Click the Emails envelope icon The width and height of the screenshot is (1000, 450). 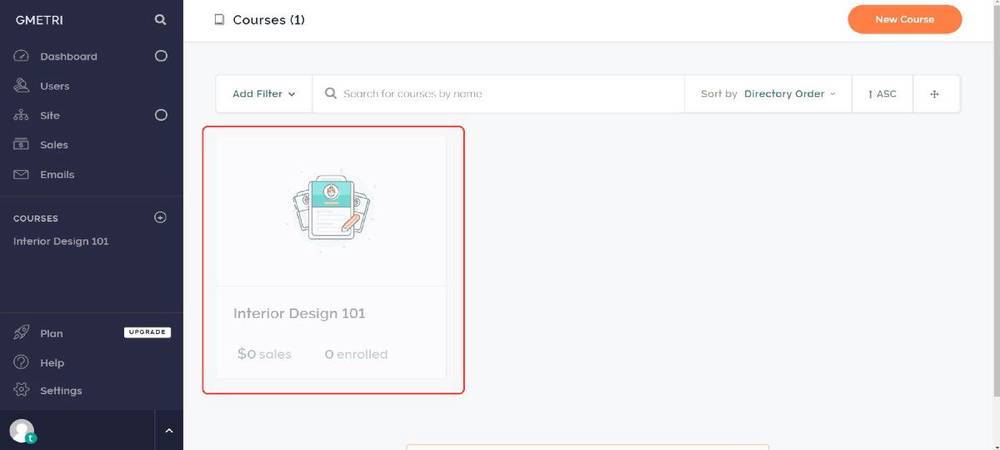click(21, 174)
